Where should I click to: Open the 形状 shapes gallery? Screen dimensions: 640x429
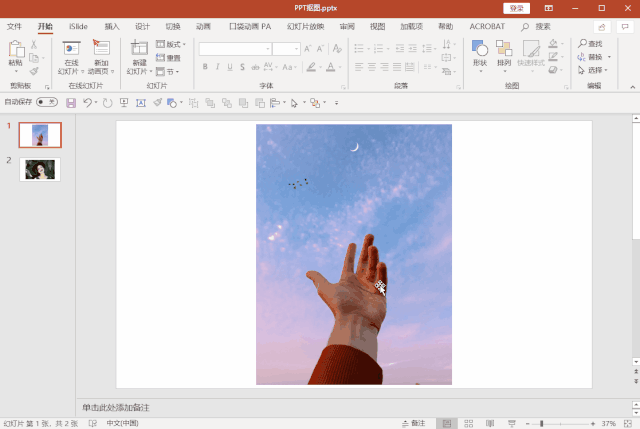click(480, 56)
